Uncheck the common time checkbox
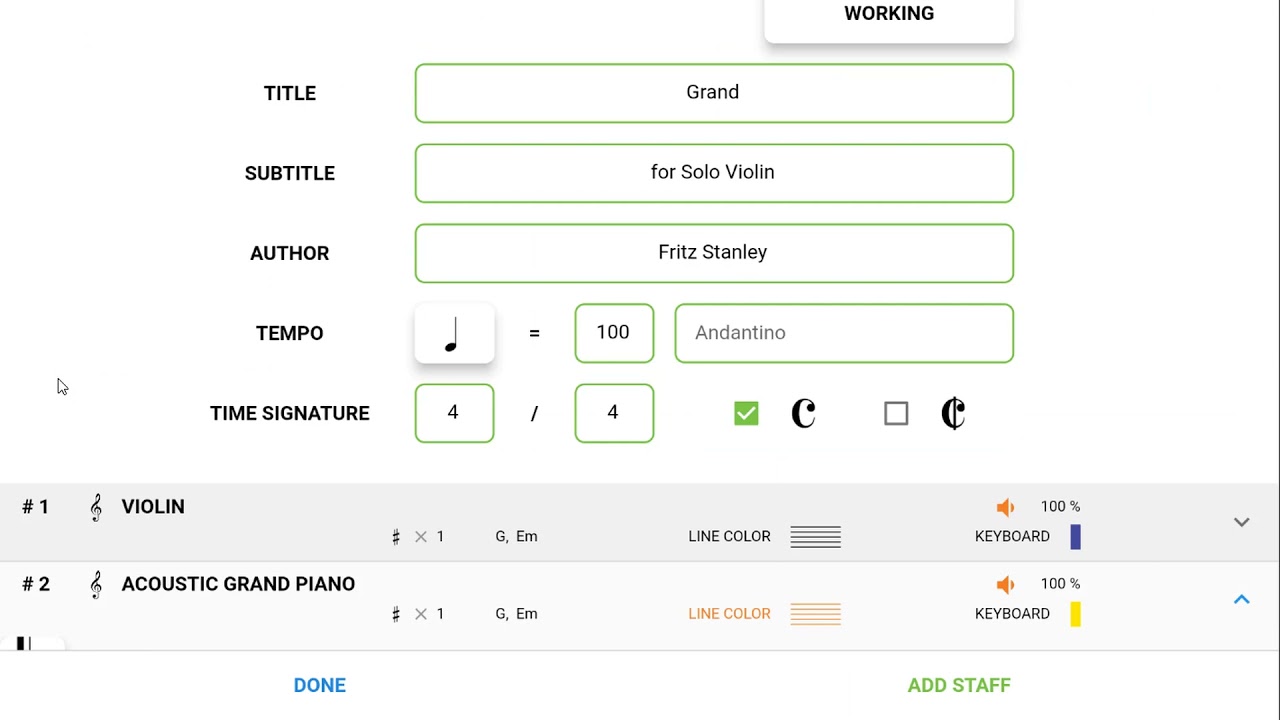The height and width of the screenshot is (720, 1280). point(746,413)
